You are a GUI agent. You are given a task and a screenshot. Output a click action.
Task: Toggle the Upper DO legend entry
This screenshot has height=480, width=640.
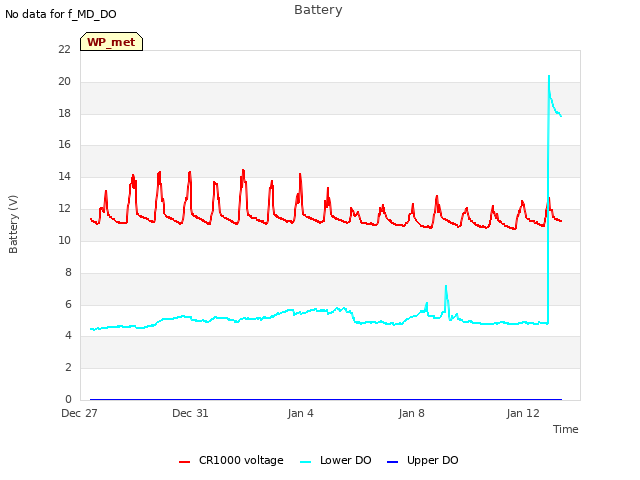point(422,460)
